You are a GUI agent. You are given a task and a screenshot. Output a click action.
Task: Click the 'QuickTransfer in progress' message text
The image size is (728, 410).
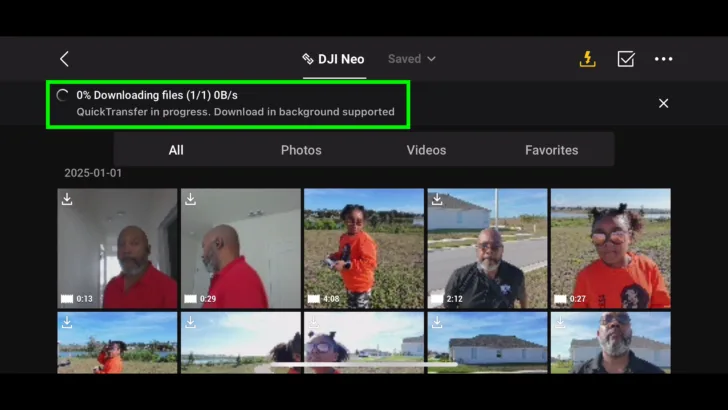pyautogui.click(x=235, y=112)
